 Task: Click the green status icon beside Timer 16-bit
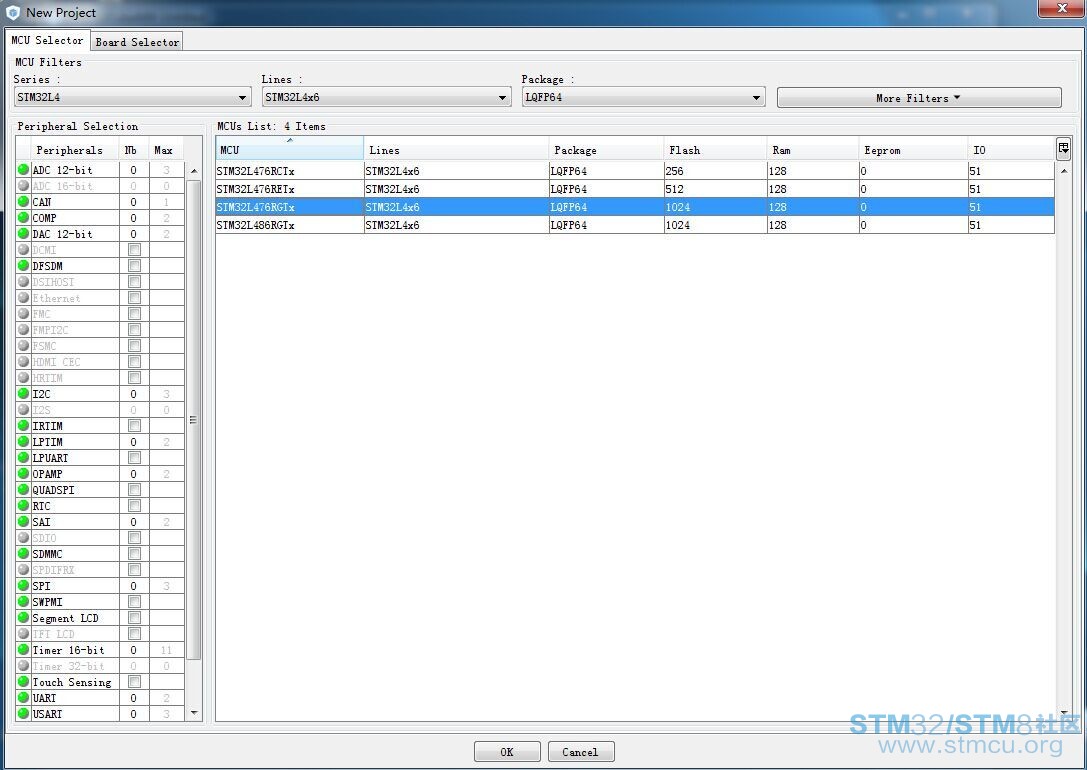coord(24,649)
